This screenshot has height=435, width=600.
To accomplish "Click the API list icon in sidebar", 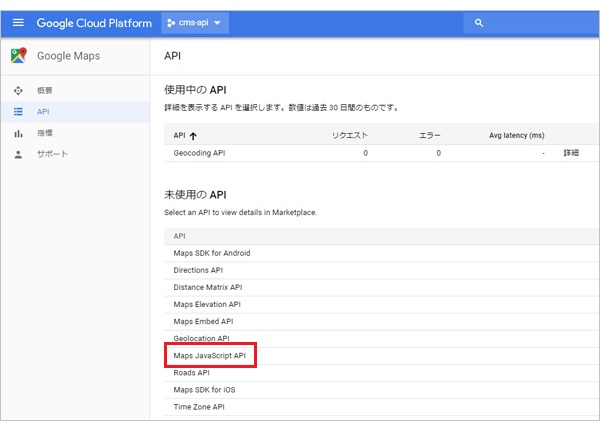I will pos(18,112).
